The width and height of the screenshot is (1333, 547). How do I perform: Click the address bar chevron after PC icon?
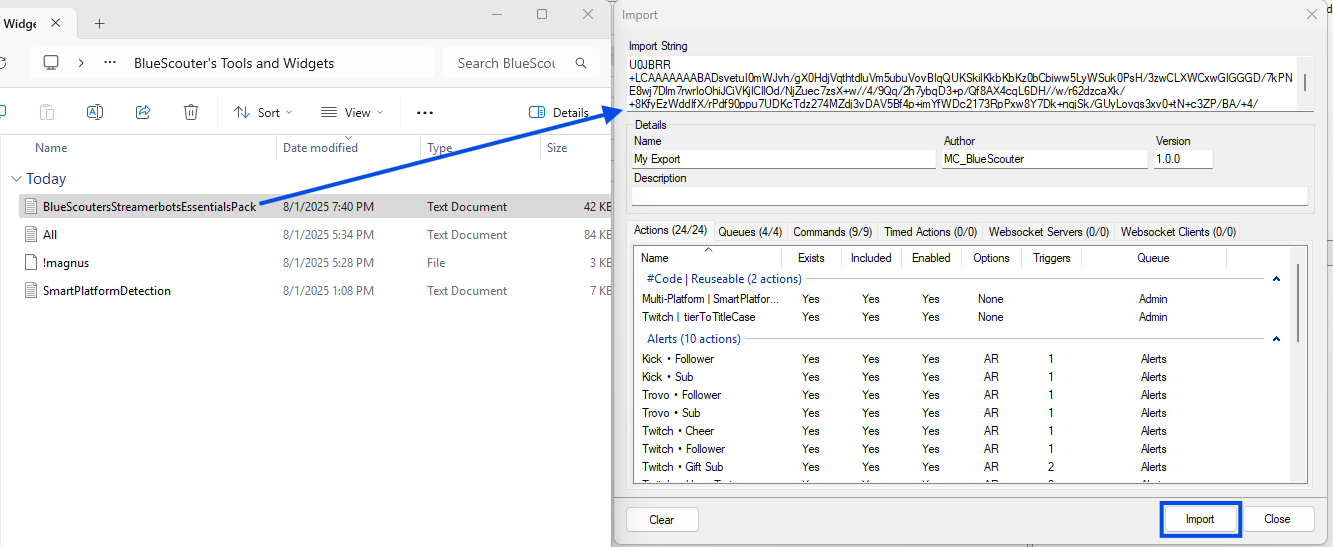point(81,63)
